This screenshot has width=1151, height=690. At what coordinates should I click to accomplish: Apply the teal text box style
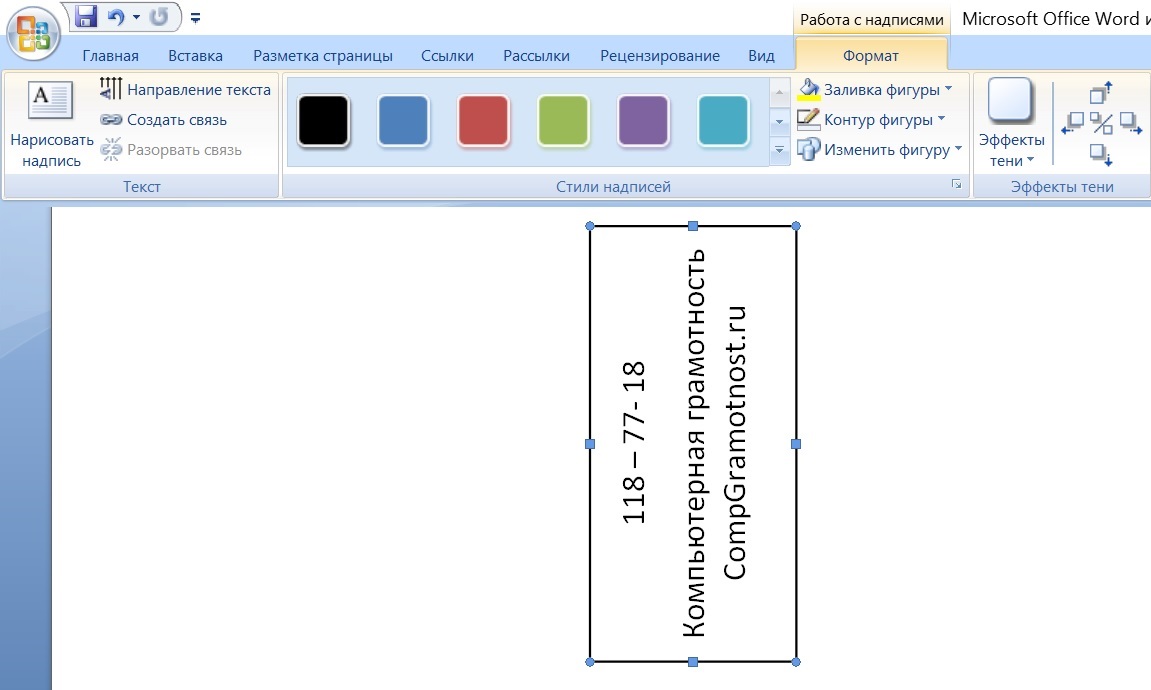(723, 120)
